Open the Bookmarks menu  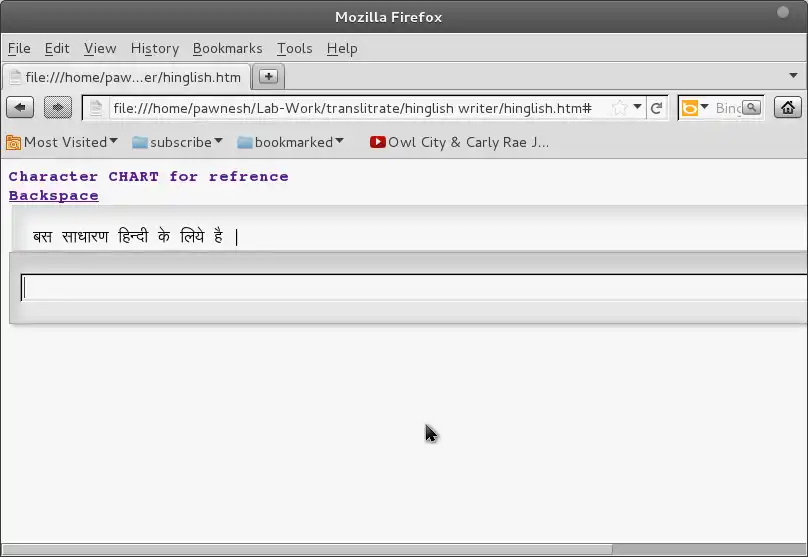[227, 48]
